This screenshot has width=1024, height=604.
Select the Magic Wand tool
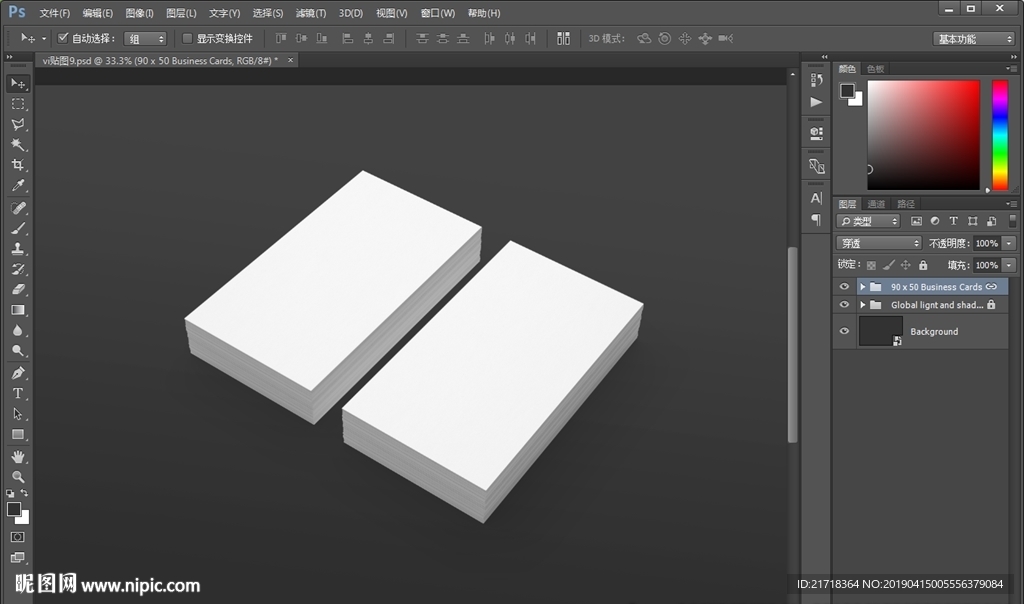[18, 145]
